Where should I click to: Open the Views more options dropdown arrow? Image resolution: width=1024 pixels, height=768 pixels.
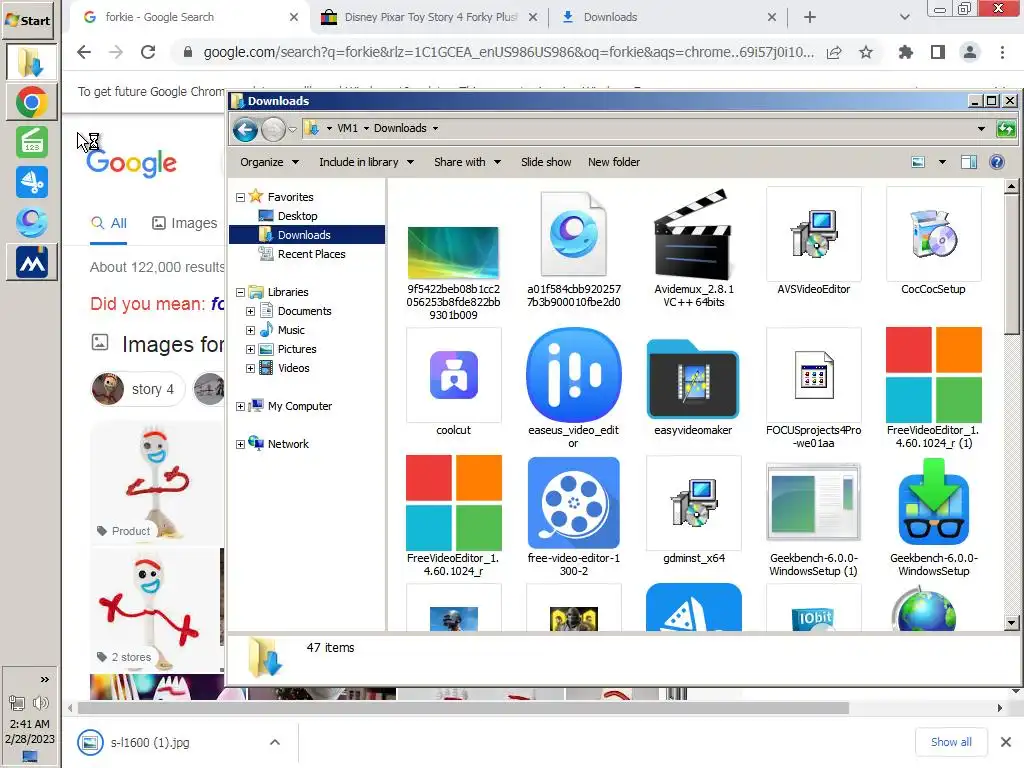click(942, 162)
